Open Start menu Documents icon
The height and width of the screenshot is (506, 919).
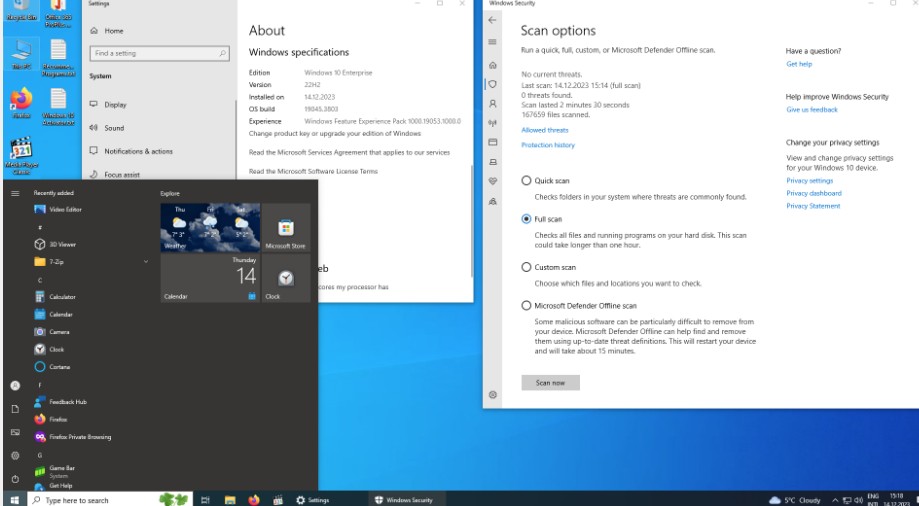click(15, 409)
